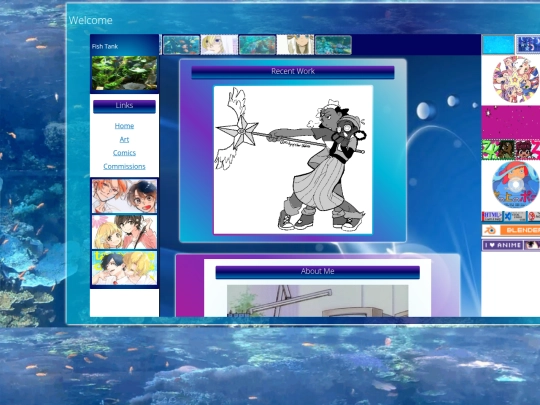
Task: Click the I love Anime badge
Action: click(511, 245)
